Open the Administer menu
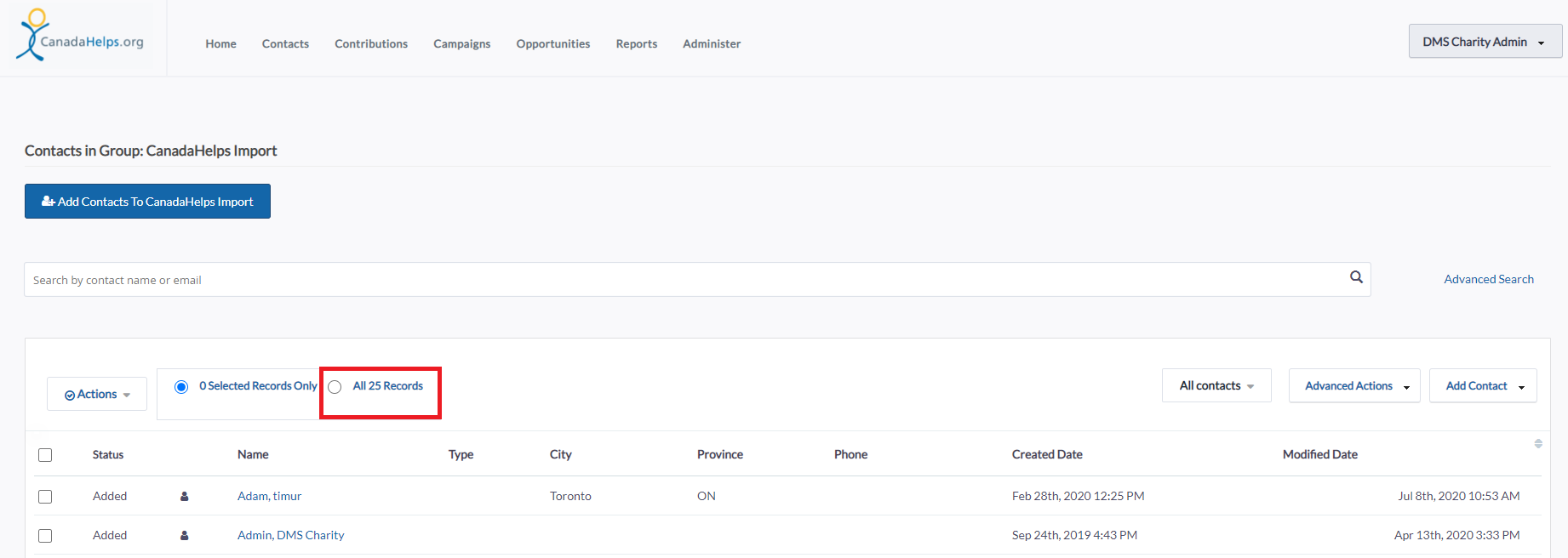Viewport: 1568px width, 558px height. coord(712,43)
